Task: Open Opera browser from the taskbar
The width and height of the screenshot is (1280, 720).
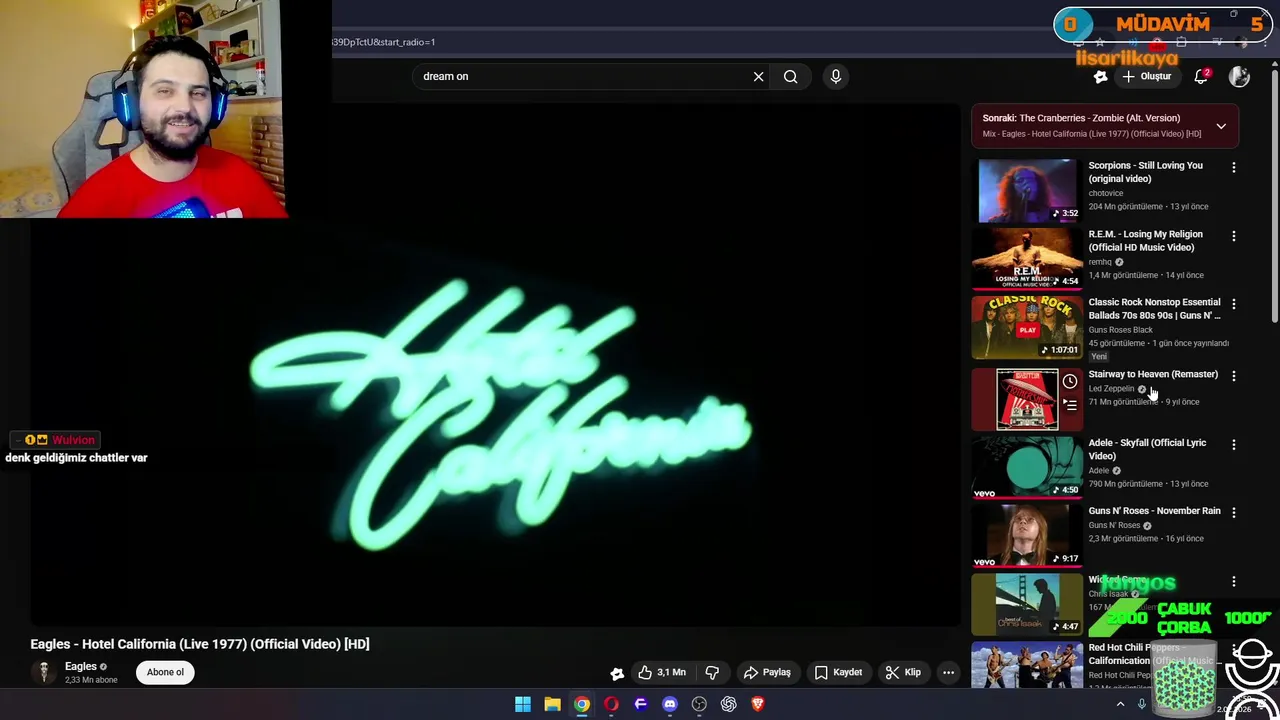Action: point(611,704)
